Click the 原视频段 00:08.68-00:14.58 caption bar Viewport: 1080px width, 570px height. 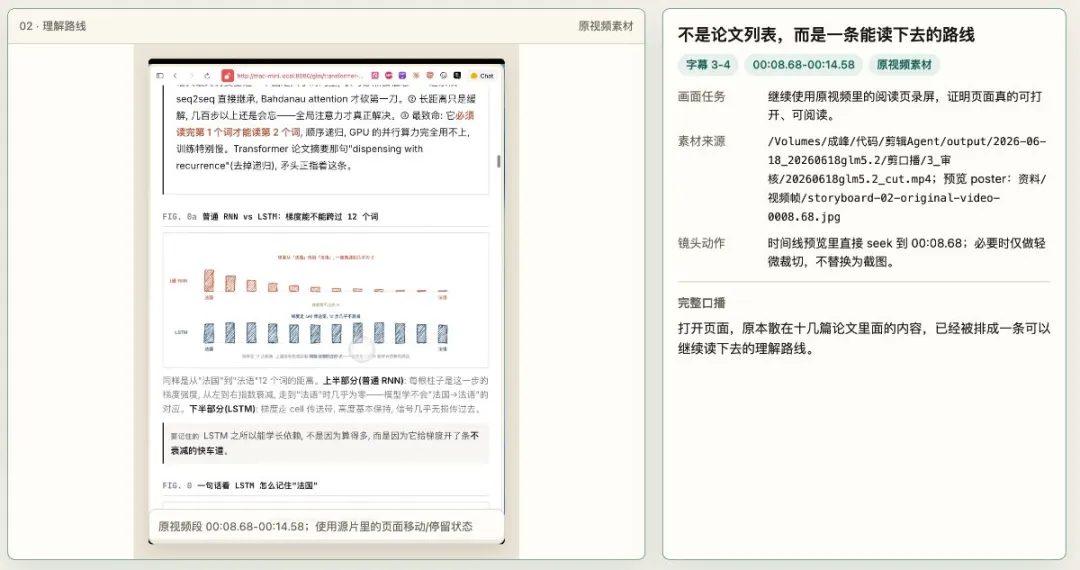(x=326, y=527)
